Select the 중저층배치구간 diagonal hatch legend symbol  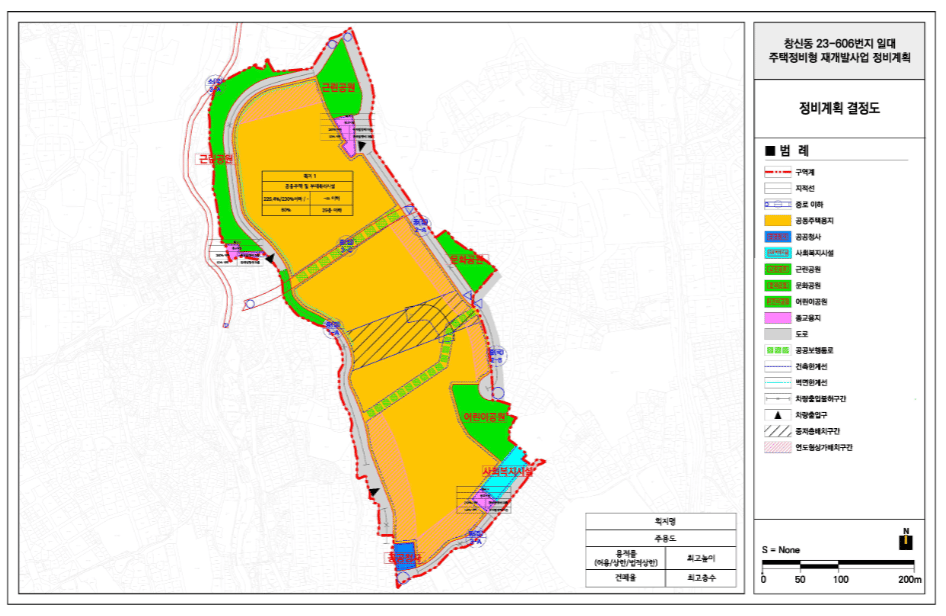coord(778,431)
